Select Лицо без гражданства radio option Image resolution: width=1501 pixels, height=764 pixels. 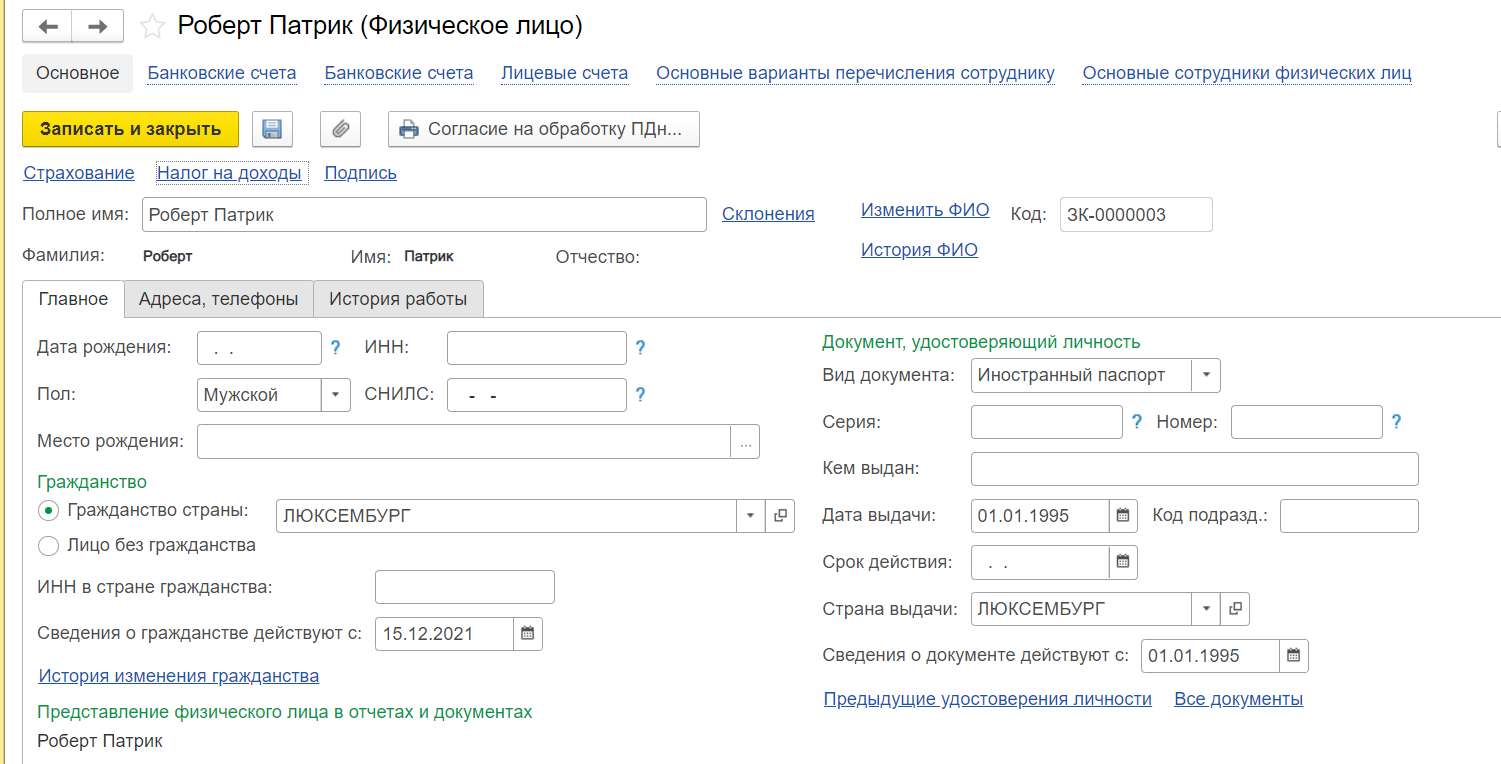[48, 546]
